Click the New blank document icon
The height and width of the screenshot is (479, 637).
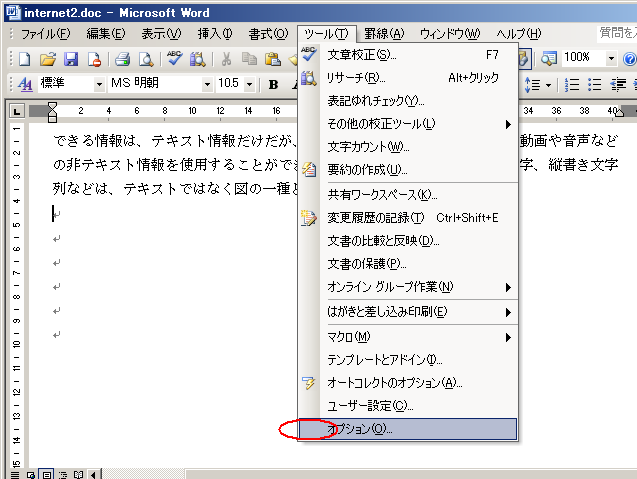[24, 59]
